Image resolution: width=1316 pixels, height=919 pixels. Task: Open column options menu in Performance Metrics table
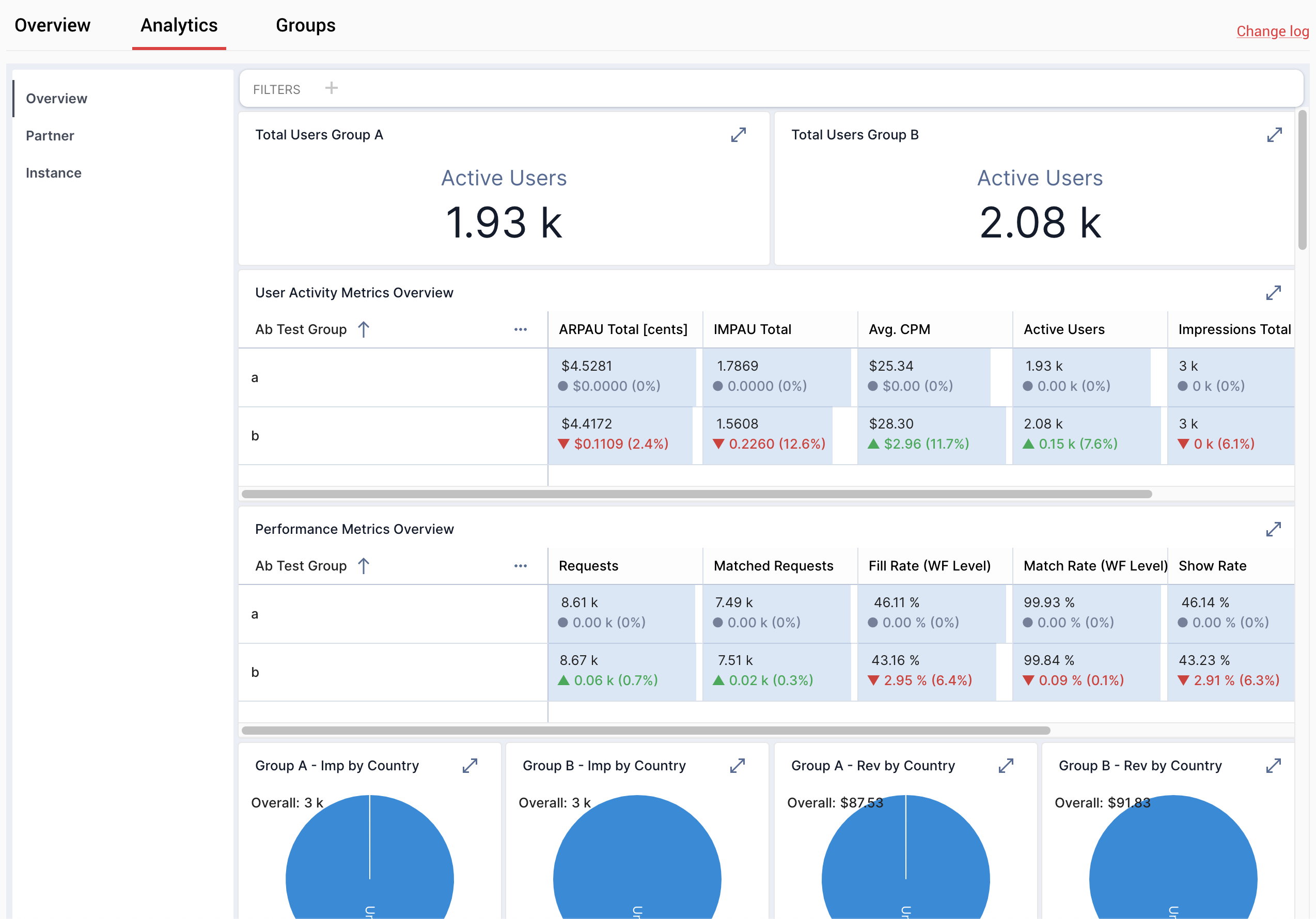coord(521,566)
